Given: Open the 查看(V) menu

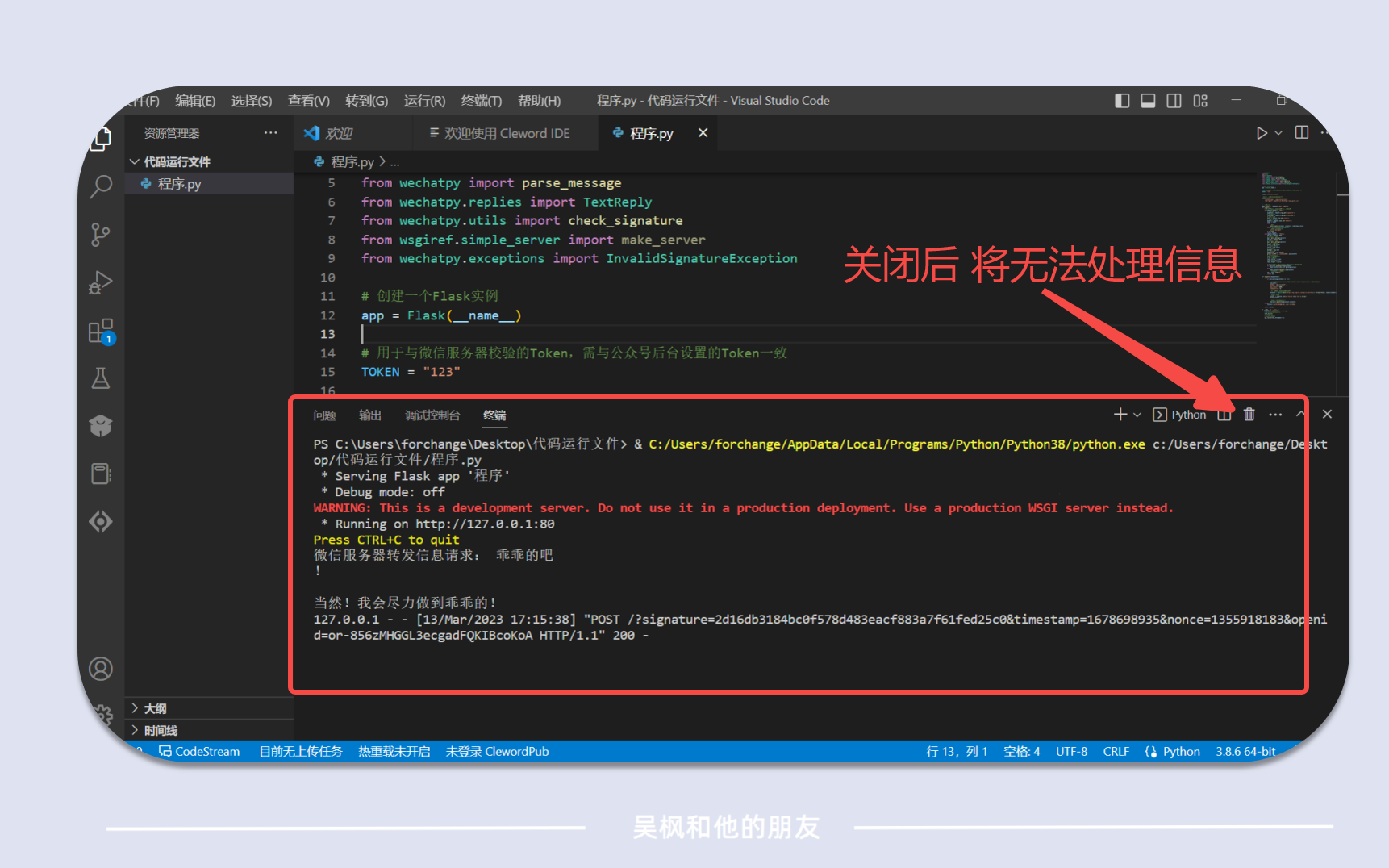Looking at the screenshot, I should [x=309, y=101].
